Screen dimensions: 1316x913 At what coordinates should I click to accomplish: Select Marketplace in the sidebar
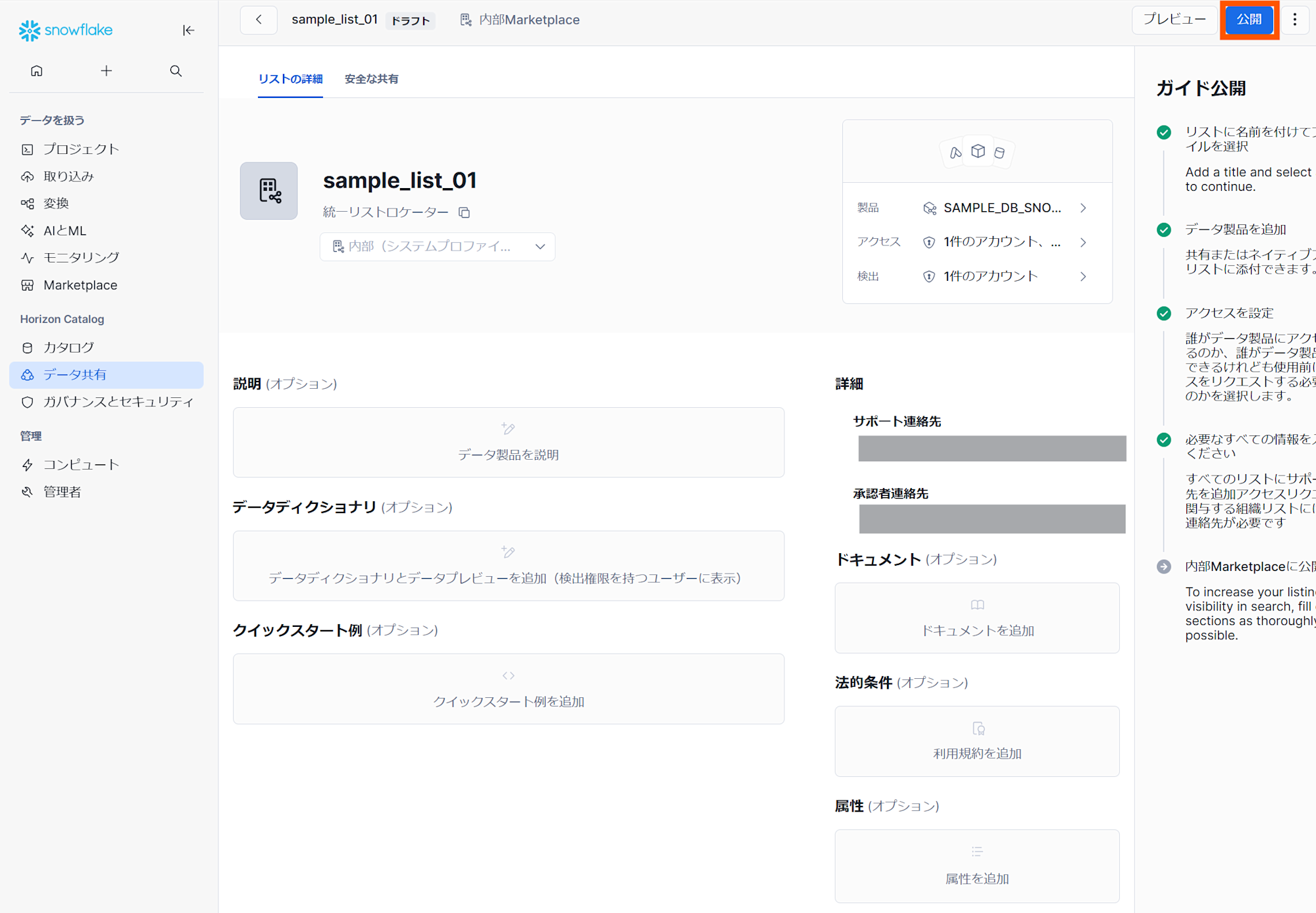pos(80,285)
